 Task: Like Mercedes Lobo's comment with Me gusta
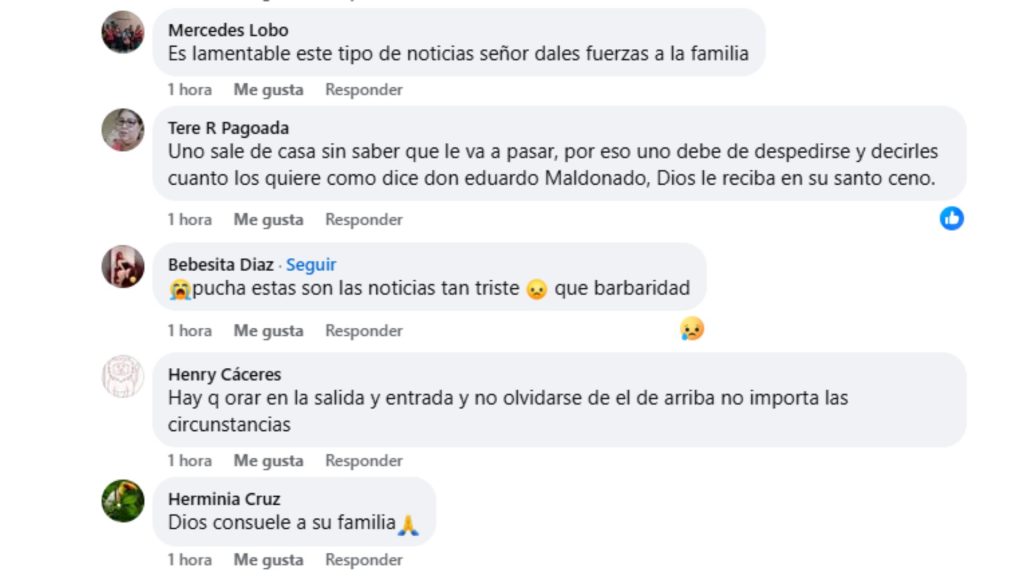[268, 89]
